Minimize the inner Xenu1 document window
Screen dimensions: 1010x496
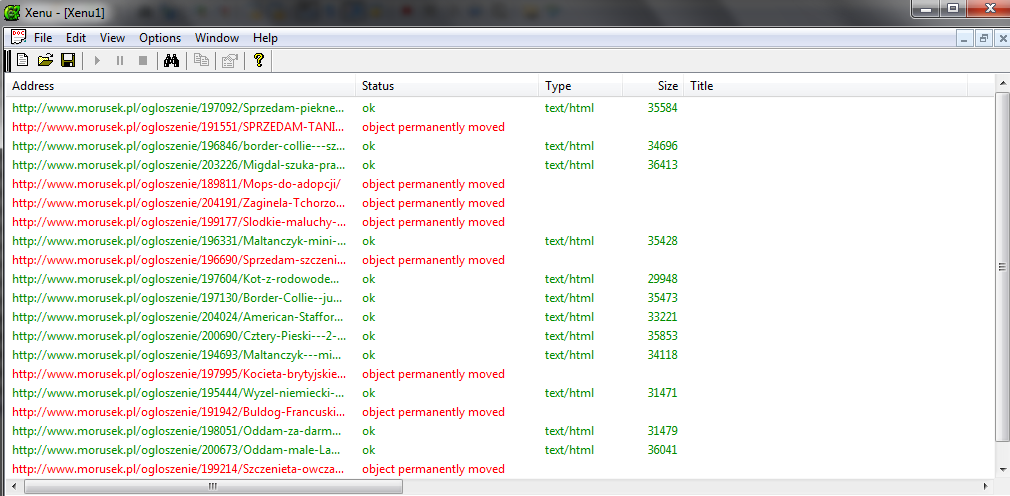[x=964, y=39]
